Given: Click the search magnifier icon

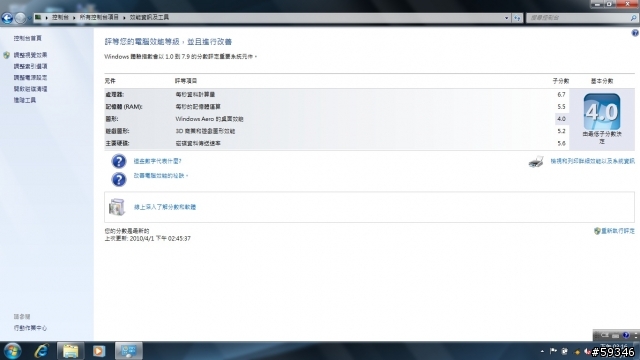Looking at the screenshot, I should click(x=633, y=18).
